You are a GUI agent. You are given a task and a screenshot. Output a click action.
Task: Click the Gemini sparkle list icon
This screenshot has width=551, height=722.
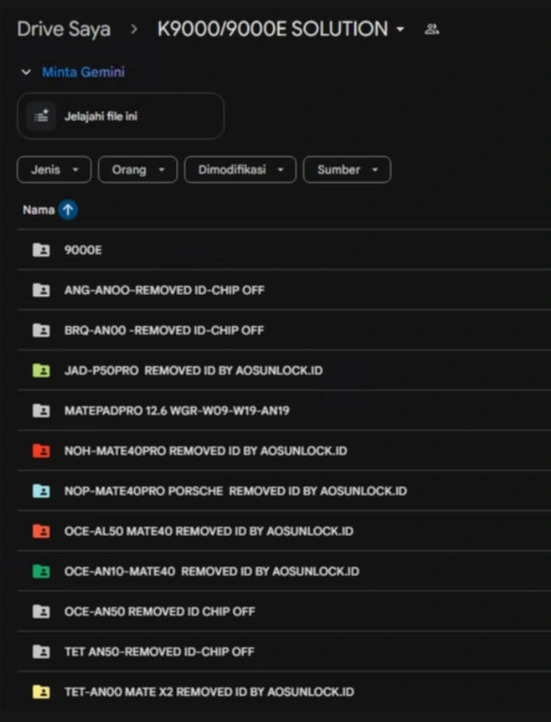click(41, 116)
